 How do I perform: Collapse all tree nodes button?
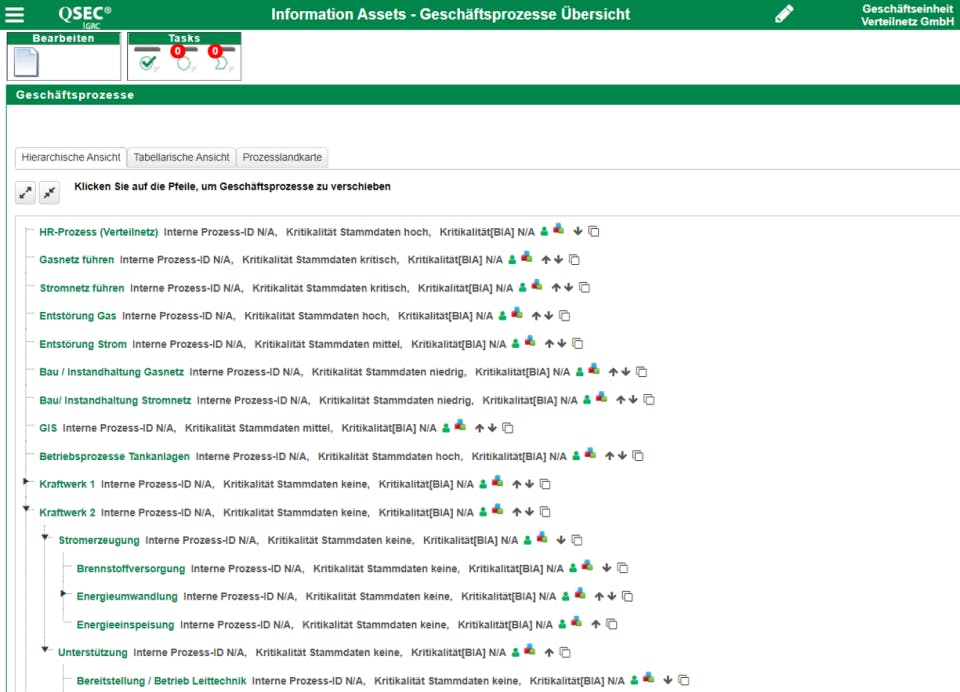(50, 193)
